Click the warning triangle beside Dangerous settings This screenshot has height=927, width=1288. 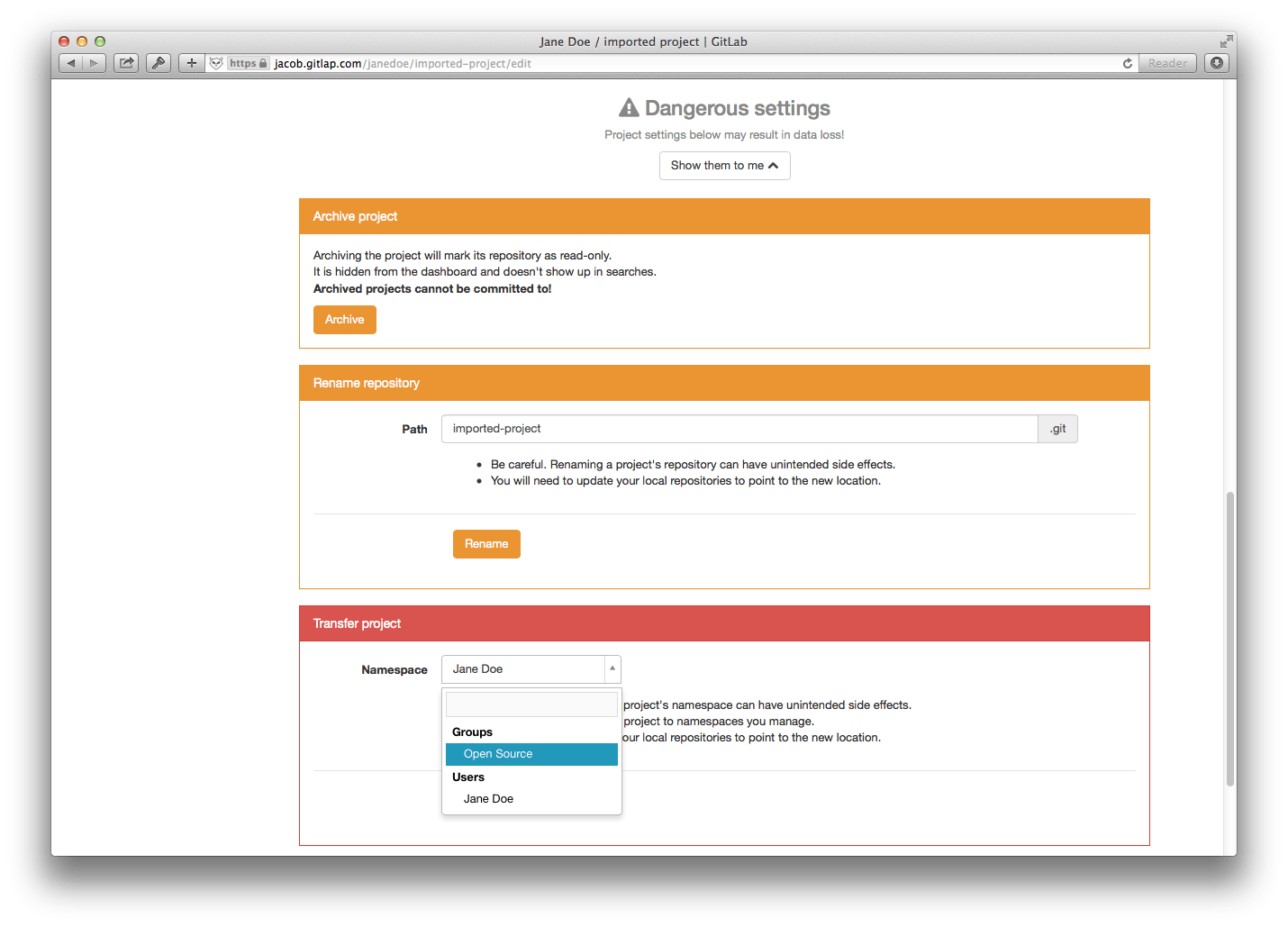click(x=629, y=107)
